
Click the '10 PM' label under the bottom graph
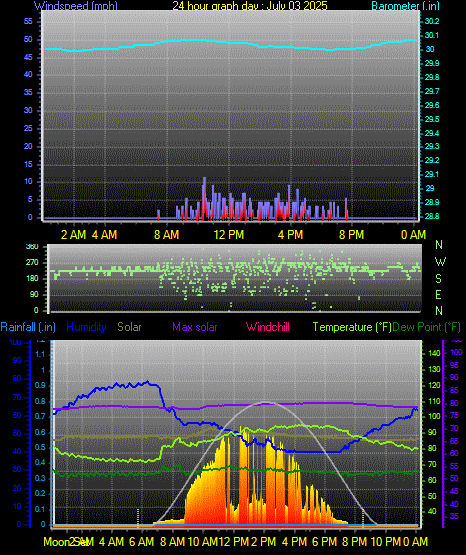click(x=385, y=542)
